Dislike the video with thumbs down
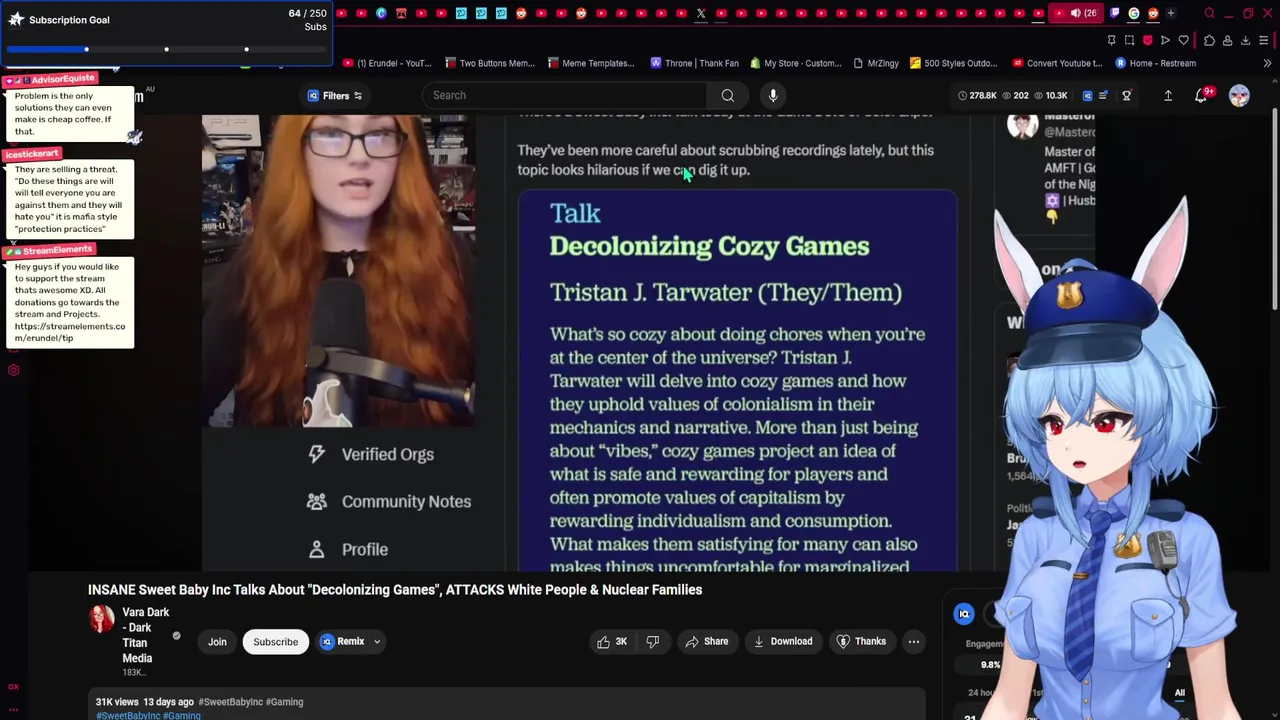The height and width of the screenshot is (720, 1280). (653, 642)
